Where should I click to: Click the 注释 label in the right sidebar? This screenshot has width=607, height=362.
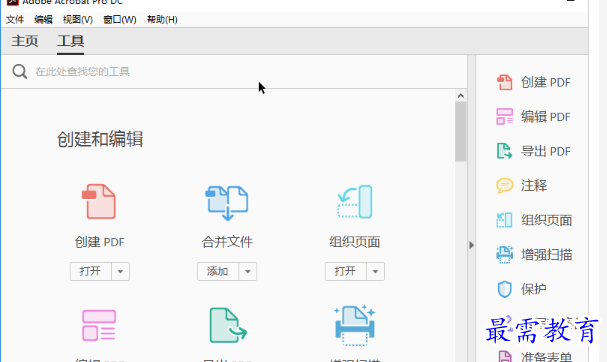(x=534, y=186)
